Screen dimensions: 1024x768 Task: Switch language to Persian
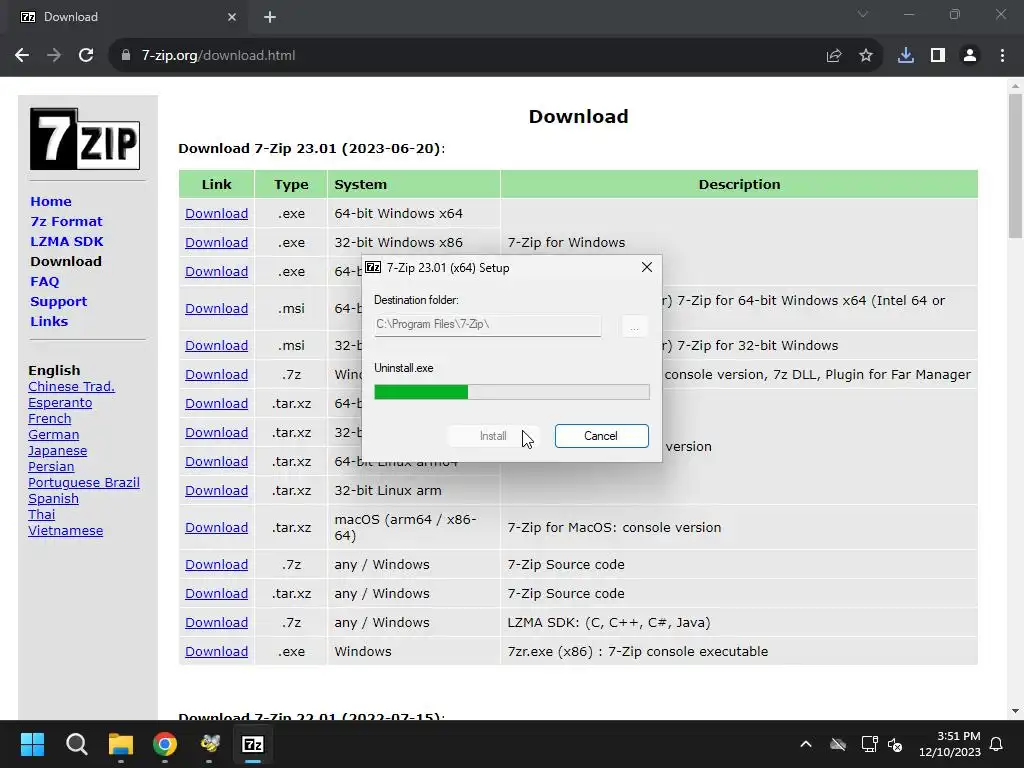51,466
